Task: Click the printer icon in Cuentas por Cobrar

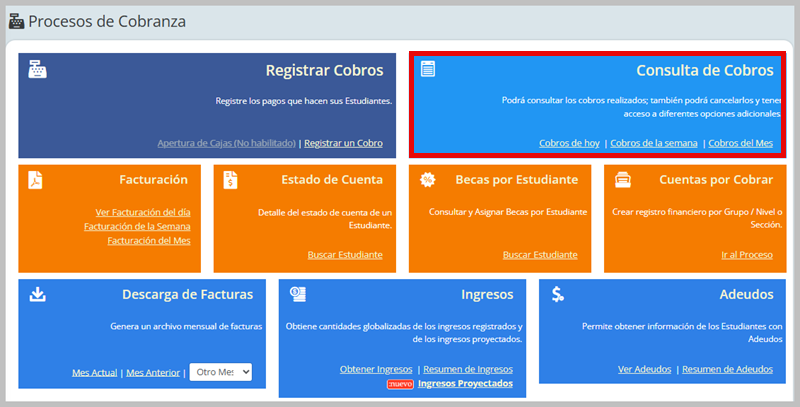Action: click(622, 180)
